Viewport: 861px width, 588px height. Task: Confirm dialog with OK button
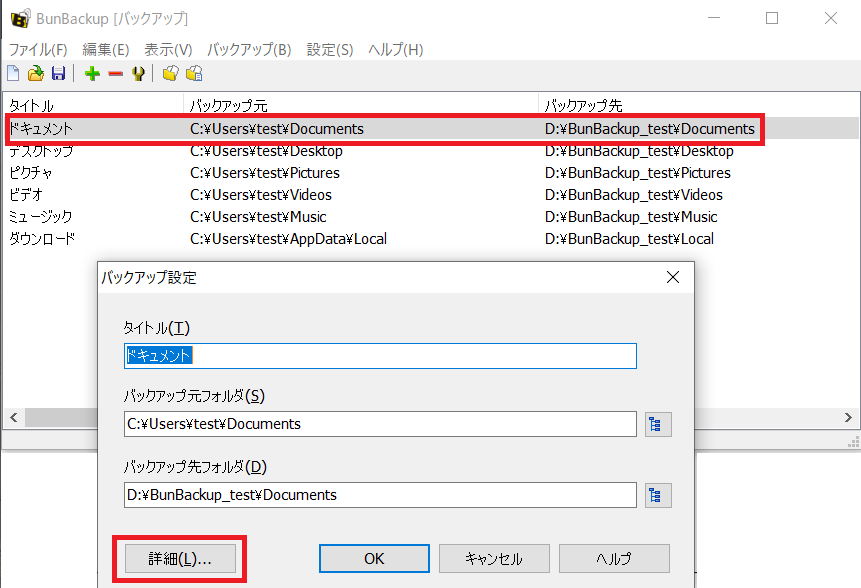(x=374, y=558)
